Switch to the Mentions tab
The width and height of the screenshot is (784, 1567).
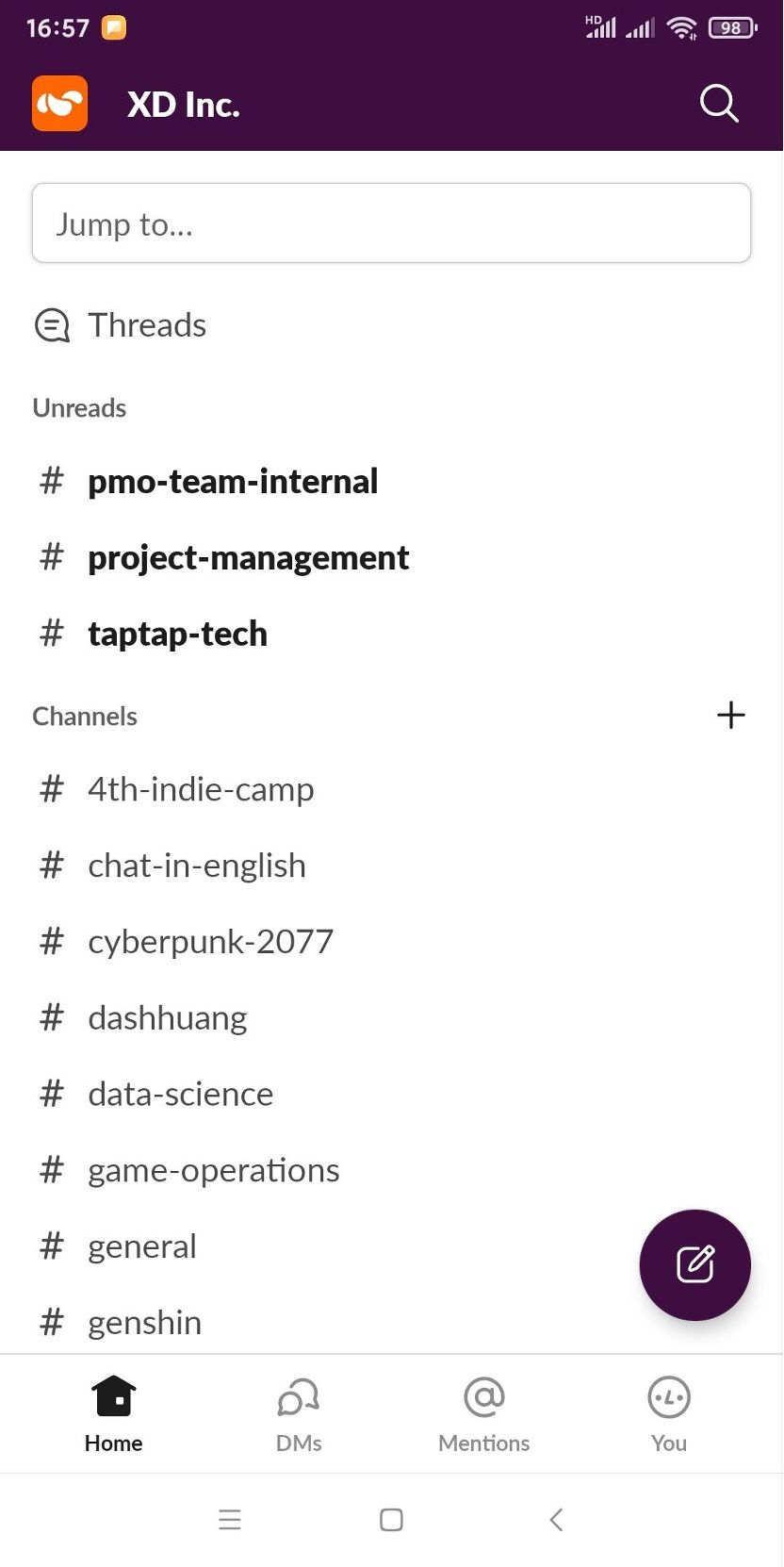tap(483, 1412)
